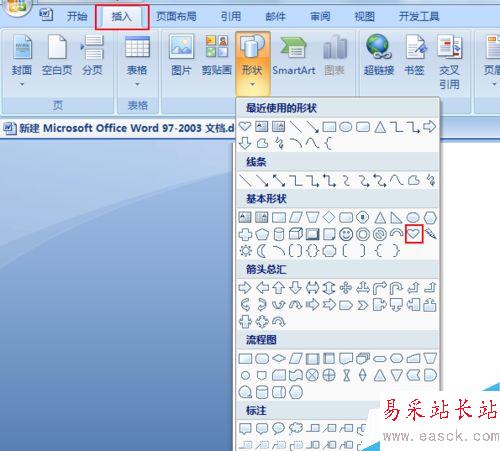Pick the chevron shape in 箭头总汇
Screen dimensions: 500x451
point(363,305)
